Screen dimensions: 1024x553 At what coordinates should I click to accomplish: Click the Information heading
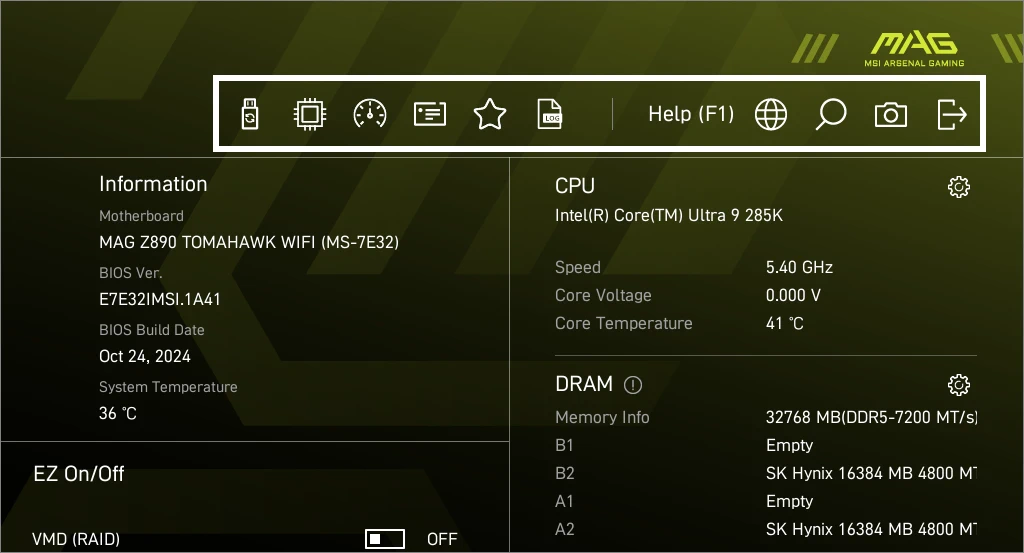153,184
